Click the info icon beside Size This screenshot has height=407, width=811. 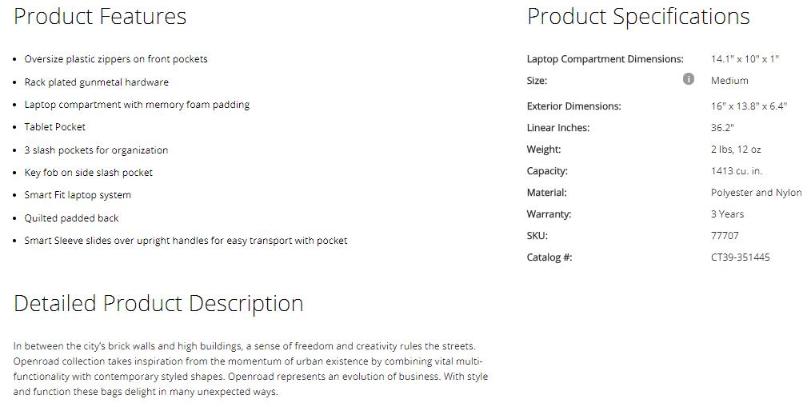688,80
